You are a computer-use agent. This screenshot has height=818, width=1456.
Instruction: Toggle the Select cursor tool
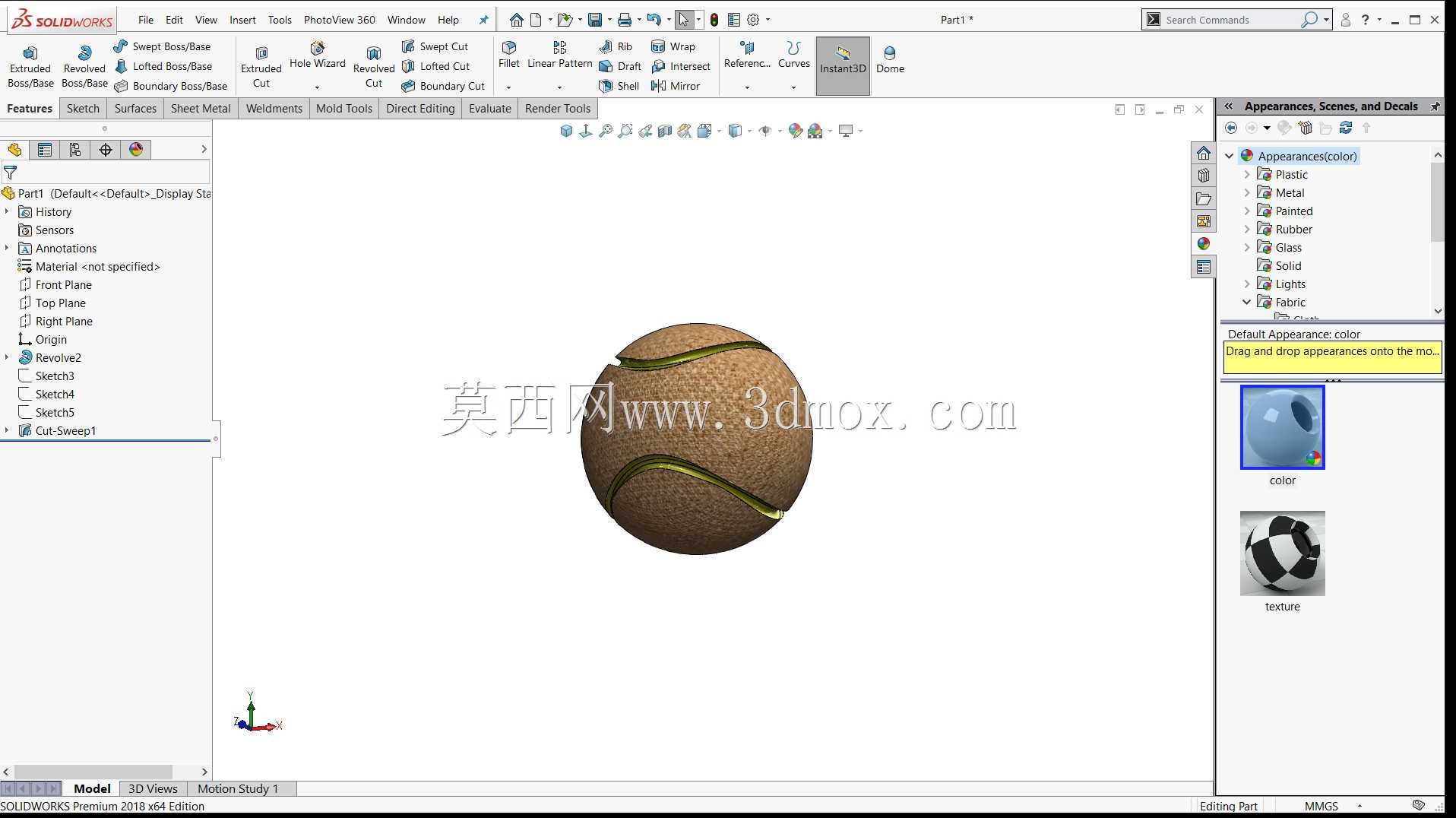point(685,20)
